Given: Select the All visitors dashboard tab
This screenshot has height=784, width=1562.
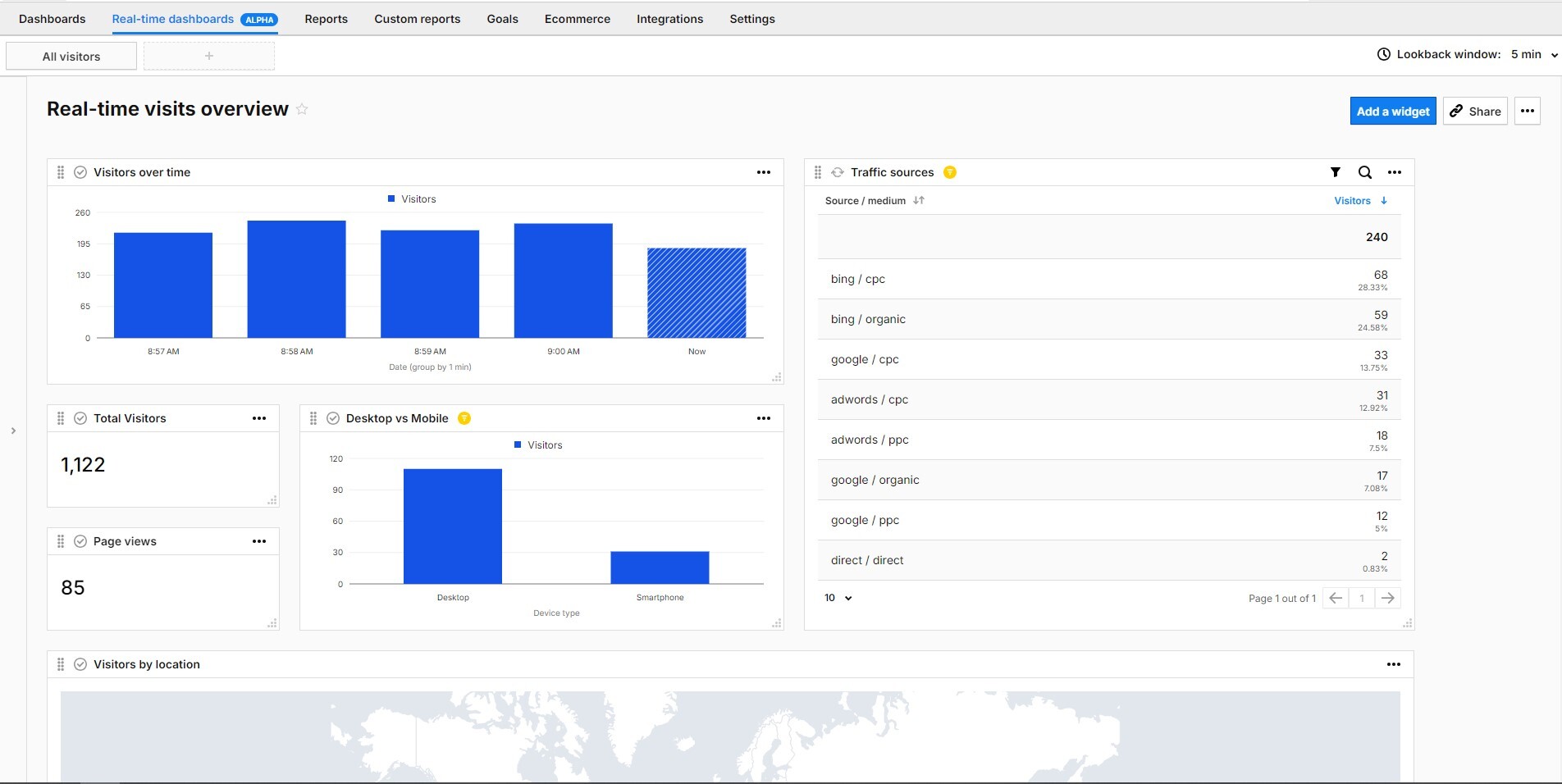Looking at the screenshot, I should pyautogui.click(x=71, y=56).
